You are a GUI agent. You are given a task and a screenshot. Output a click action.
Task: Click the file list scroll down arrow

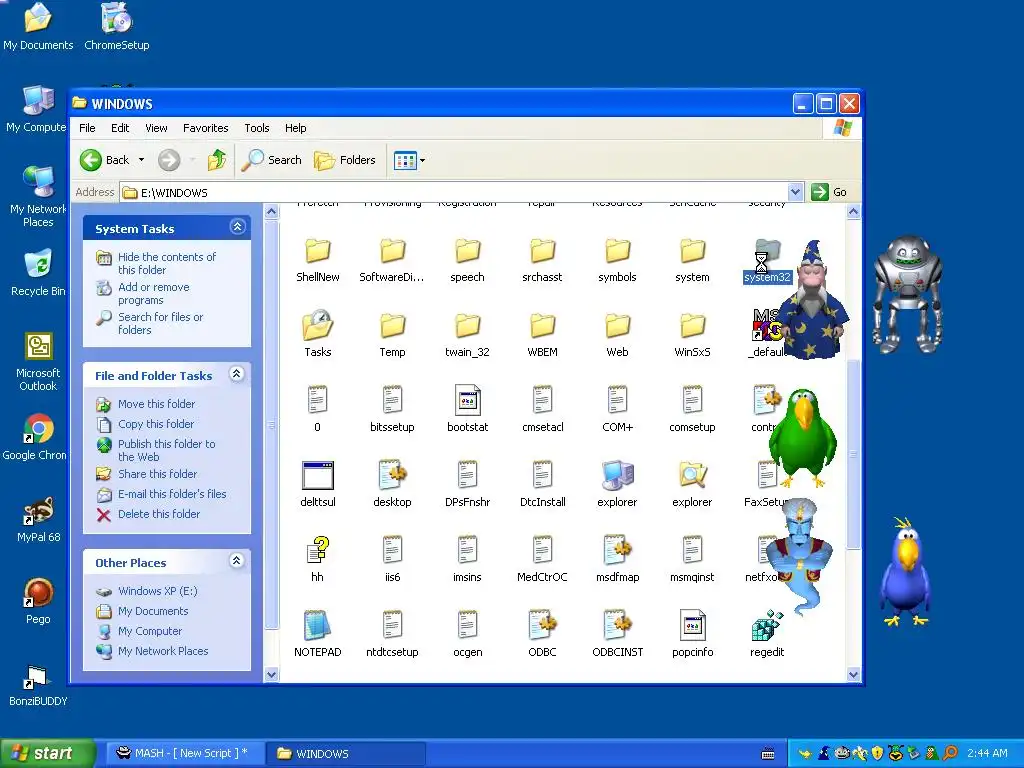click(x=853, y=675)
